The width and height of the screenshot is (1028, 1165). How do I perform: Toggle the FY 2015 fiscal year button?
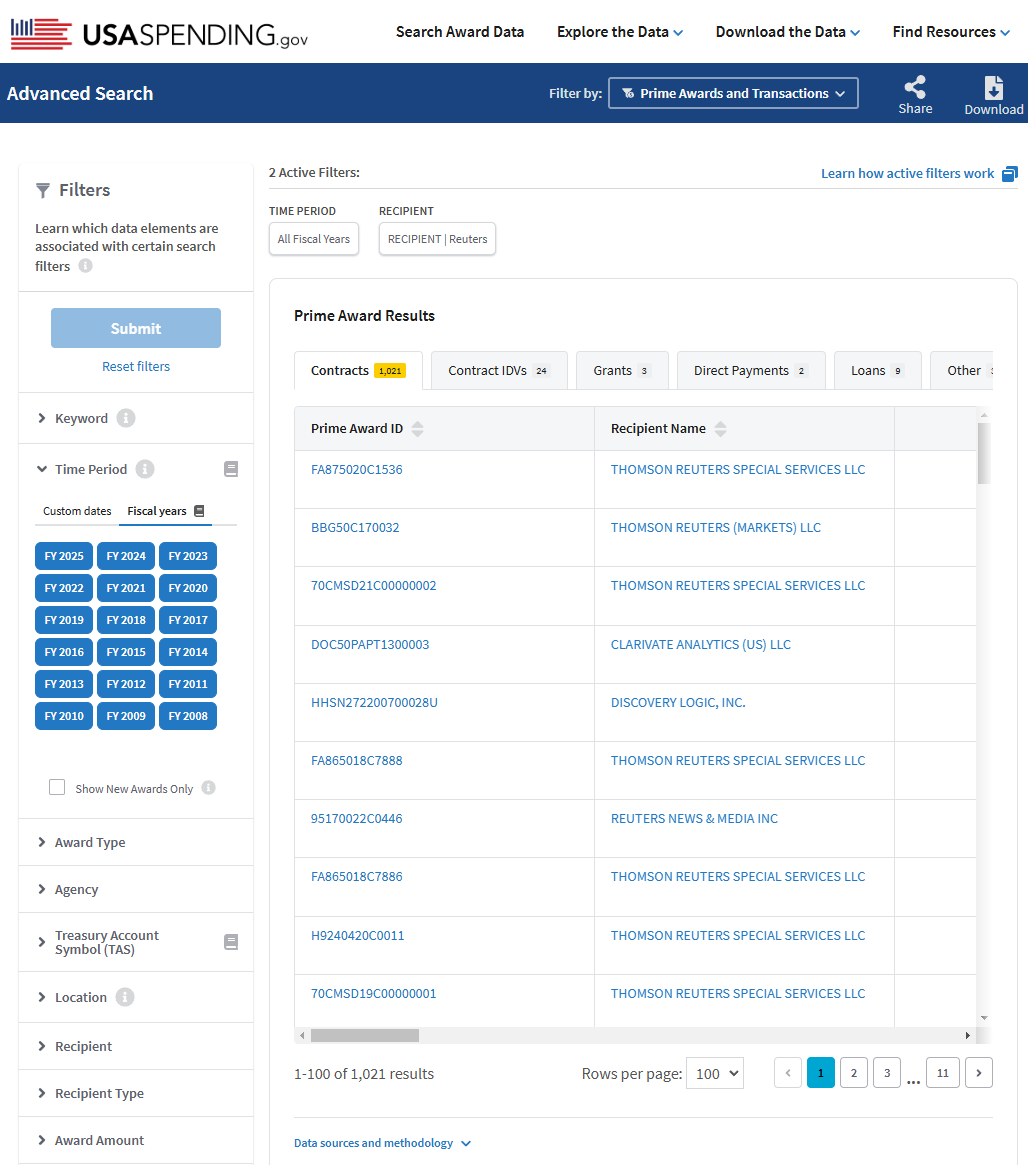pyautogui.click(x=126, y=652)
